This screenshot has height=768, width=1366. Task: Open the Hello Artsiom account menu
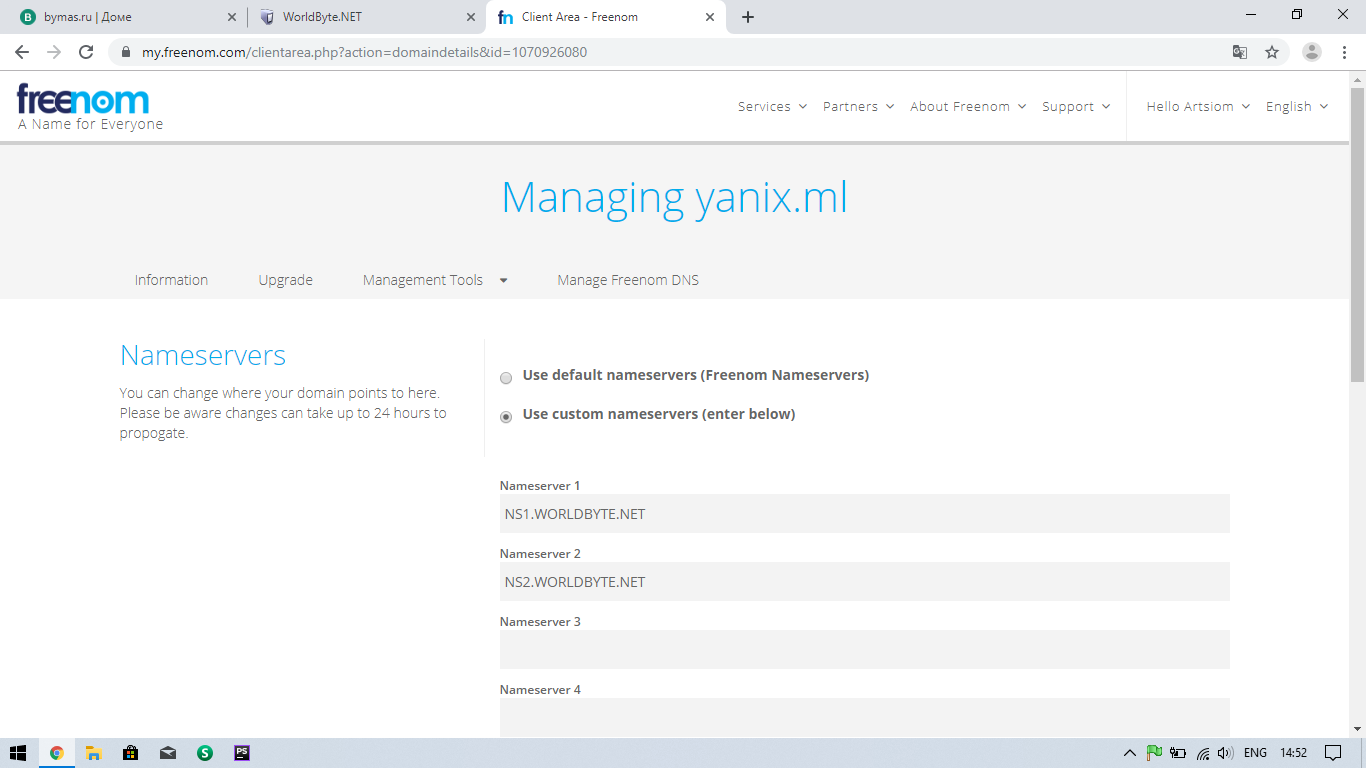1197,106
